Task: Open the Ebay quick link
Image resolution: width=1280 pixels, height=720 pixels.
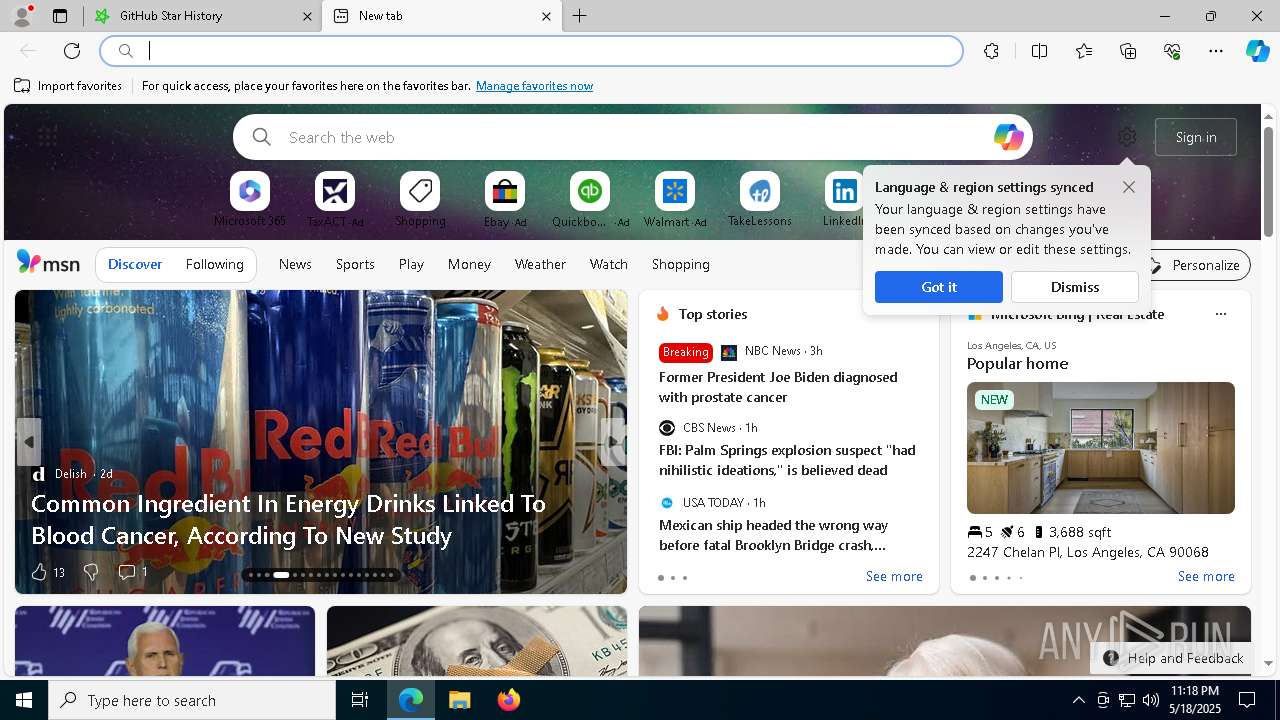Action: (x=505, y=200)
